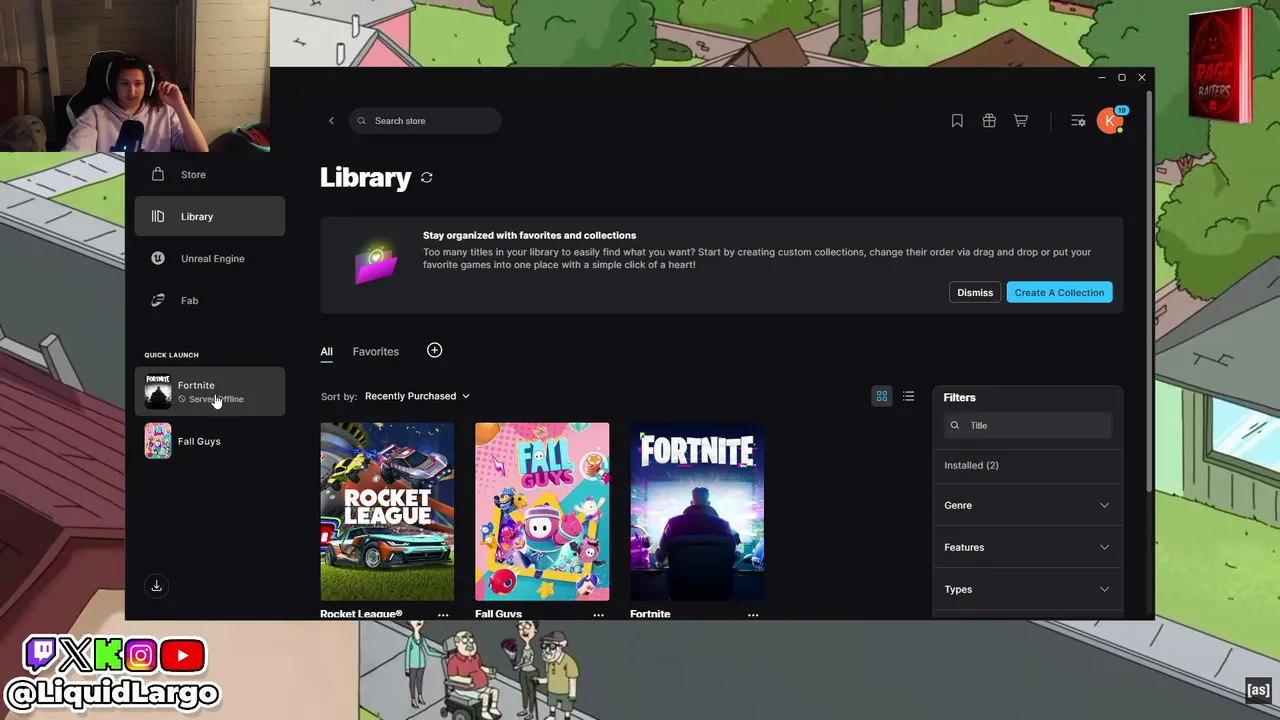Screen dimensions: 1280x720
Task: Click the Fortnite quick launch icon
Action: tap(158, 391)
